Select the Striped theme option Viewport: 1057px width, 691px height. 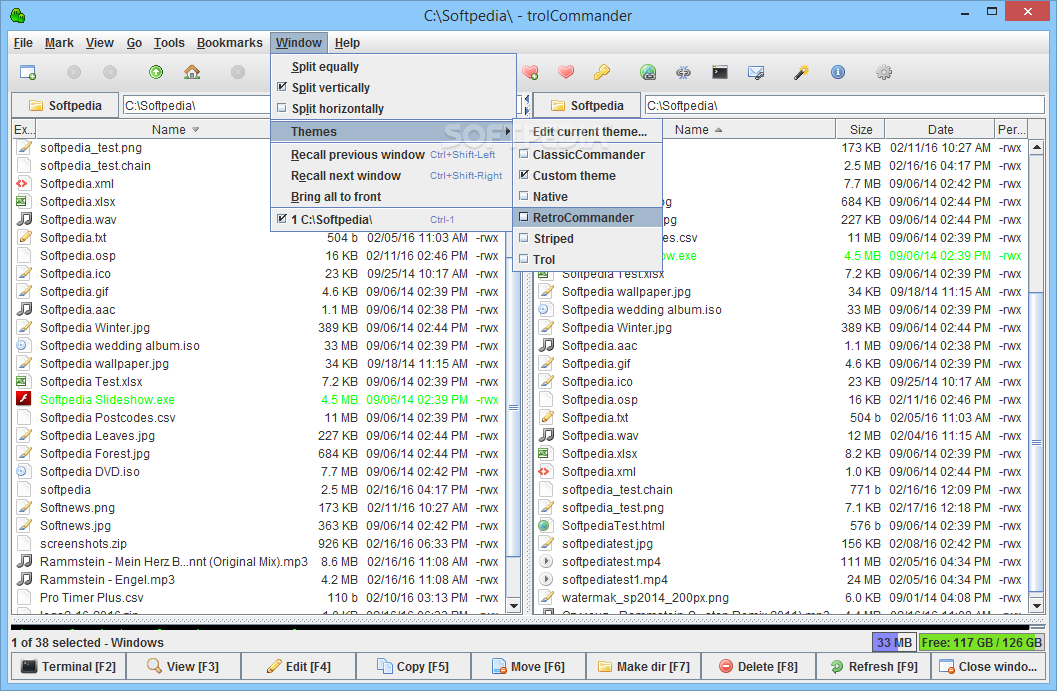pos(587,238)
